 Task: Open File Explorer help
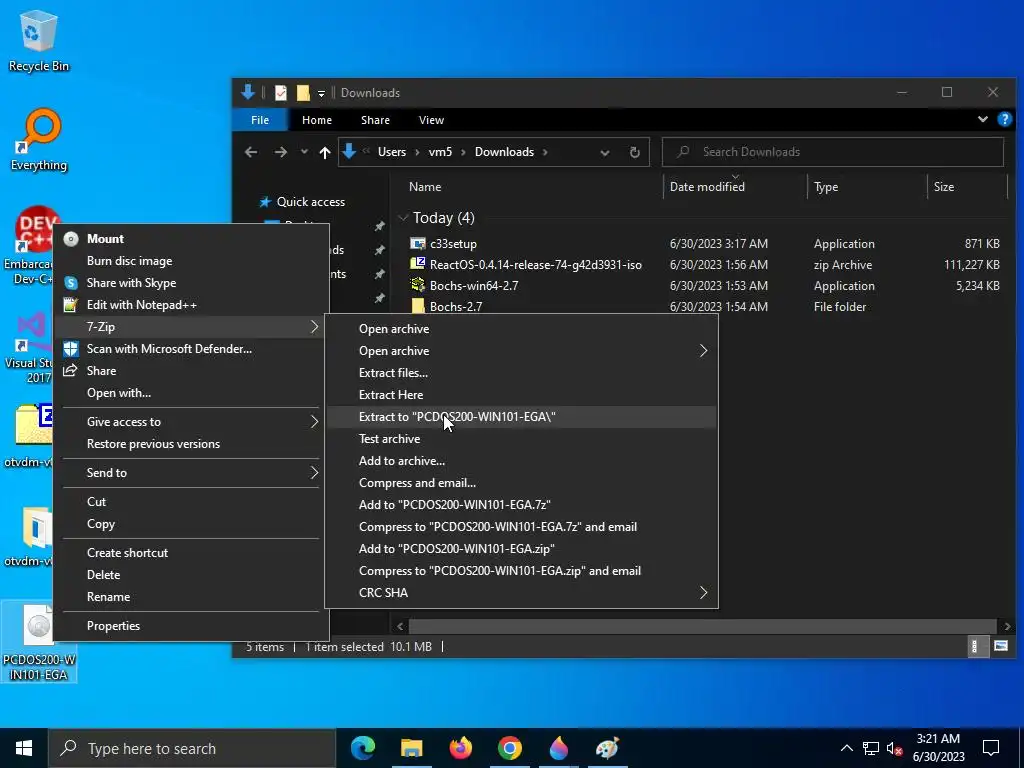1004,120
